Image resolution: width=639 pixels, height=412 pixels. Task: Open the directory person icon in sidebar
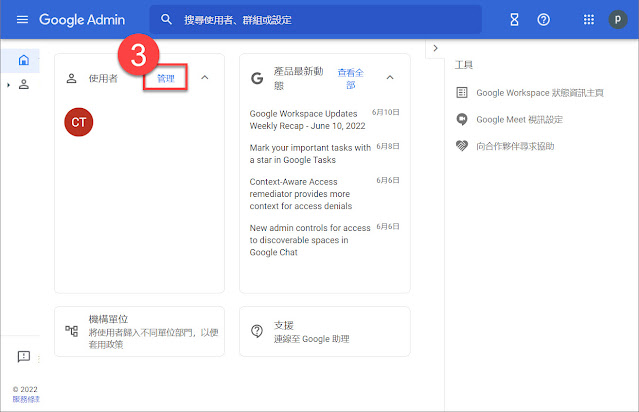tap(24, 84)
